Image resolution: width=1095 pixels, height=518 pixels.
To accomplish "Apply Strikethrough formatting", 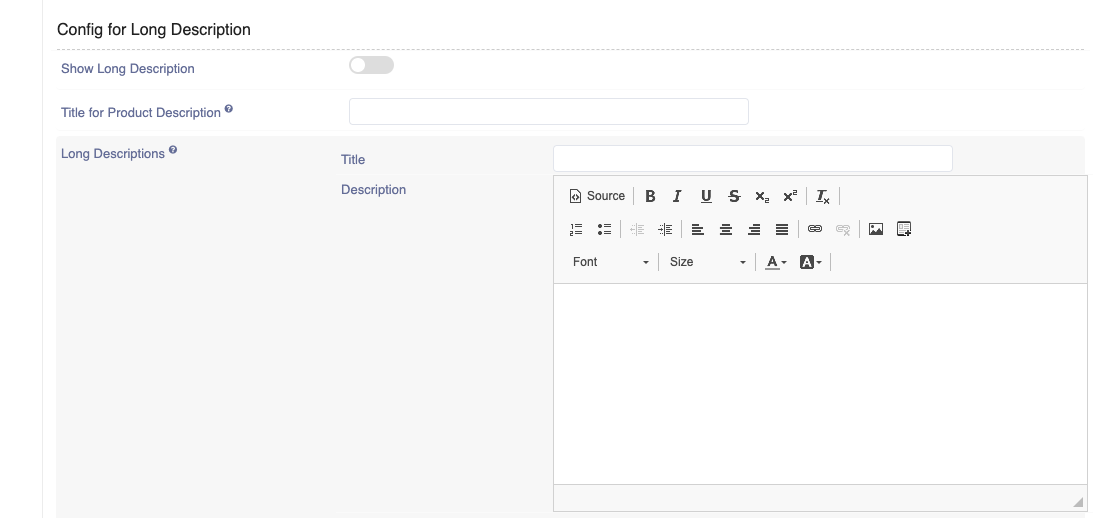I will point(734,196).
